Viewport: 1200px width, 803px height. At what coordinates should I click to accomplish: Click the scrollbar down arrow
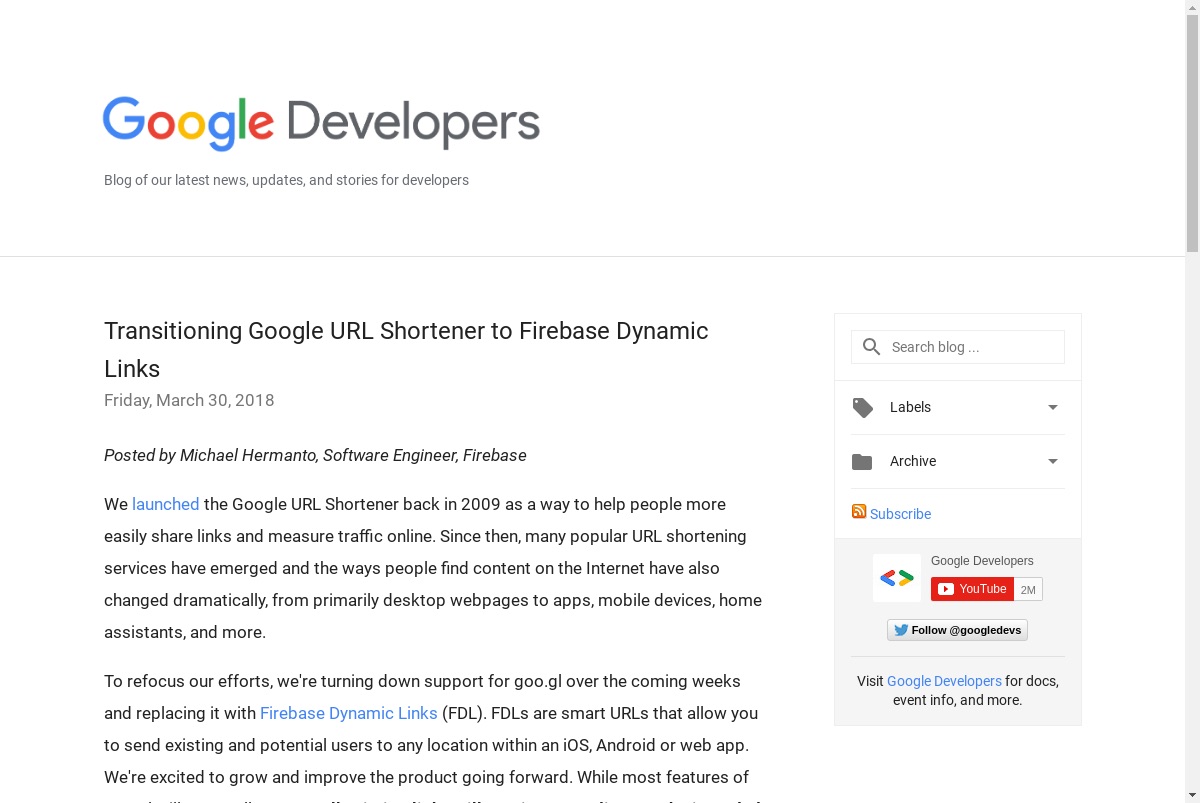tap(1192, 795)
